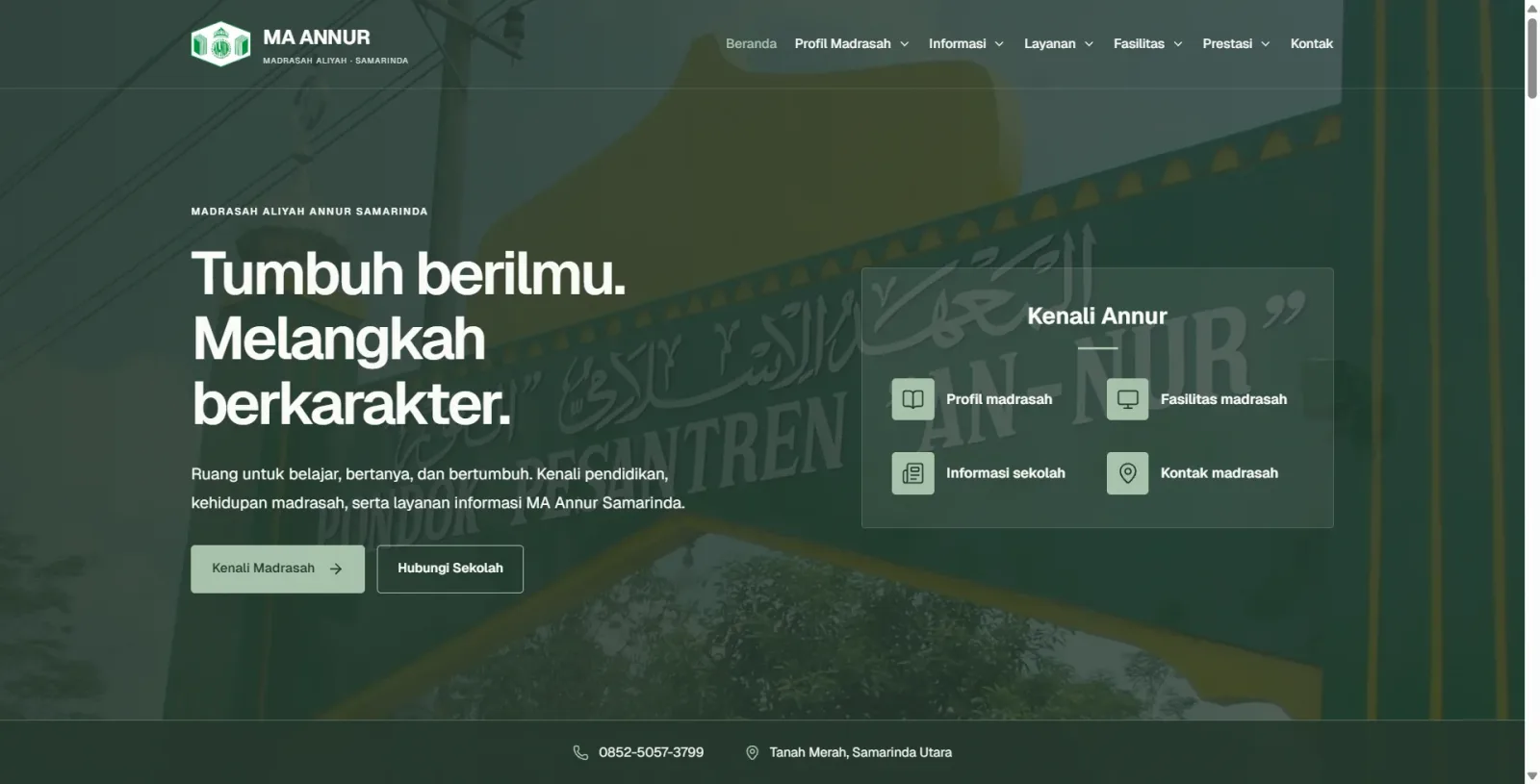1540x784 pixels.
Task: Click the book icon beside Profil madrasah
Action: coord(912,399)
